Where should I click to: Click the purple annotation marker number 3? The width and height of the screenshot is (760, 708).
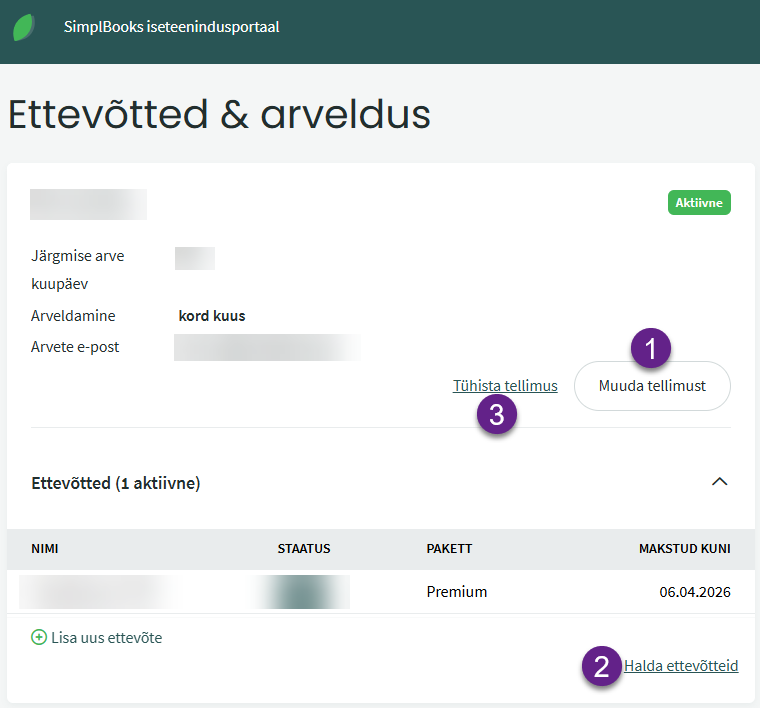(x=497, y=413)
